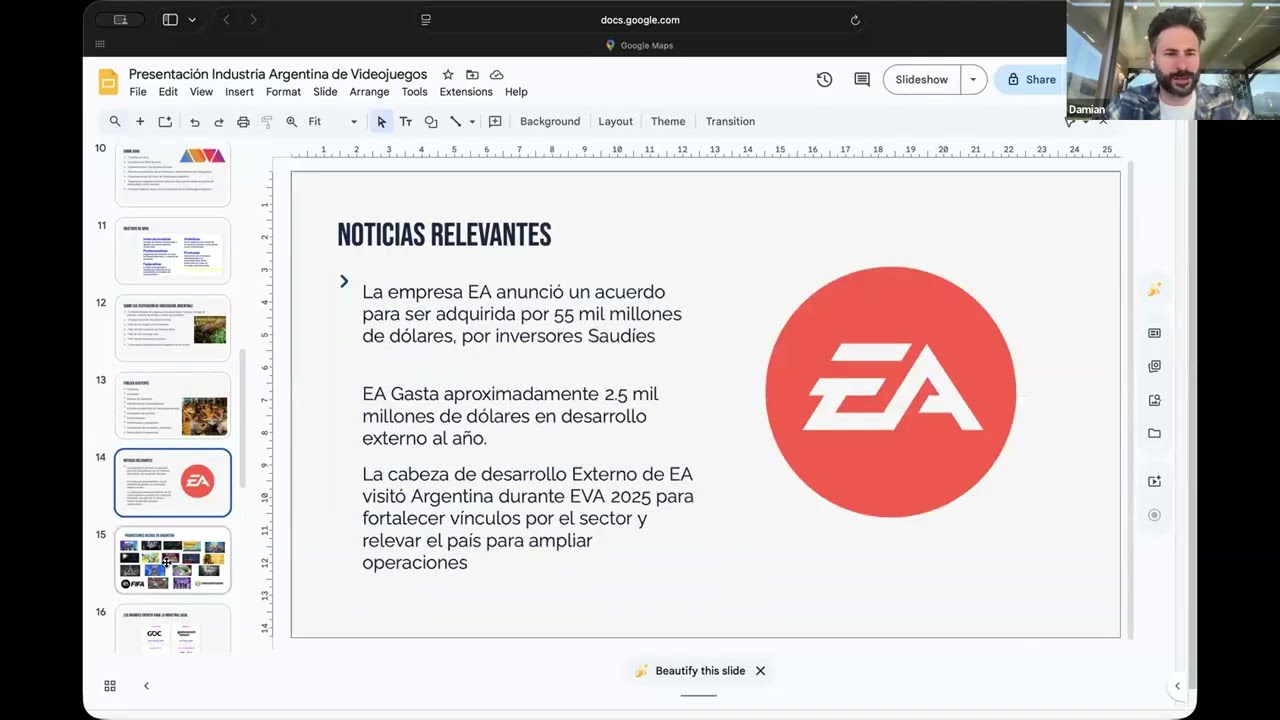Switch to grid view of slides
The height and width of the screenshot is (720, 1280).
click(x=110, y=686)
